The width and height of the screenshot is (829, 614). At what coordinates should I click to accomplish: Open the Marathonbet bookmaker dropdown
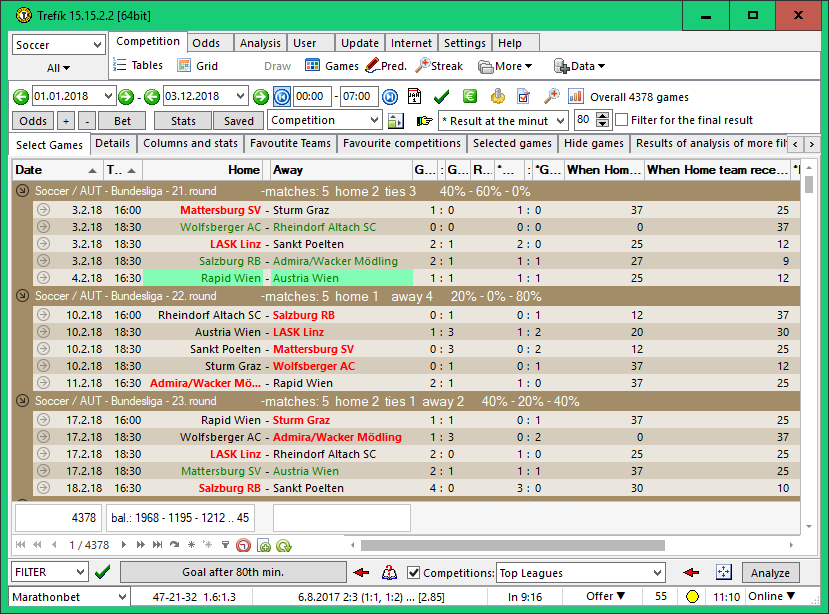(122, 597)
